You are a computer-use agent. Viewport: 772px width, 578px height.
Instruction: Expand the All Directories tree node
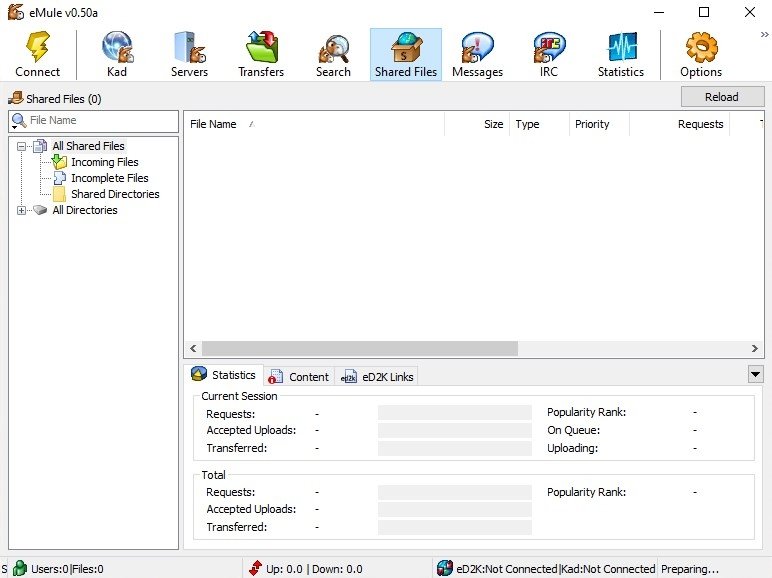[21, 210]
